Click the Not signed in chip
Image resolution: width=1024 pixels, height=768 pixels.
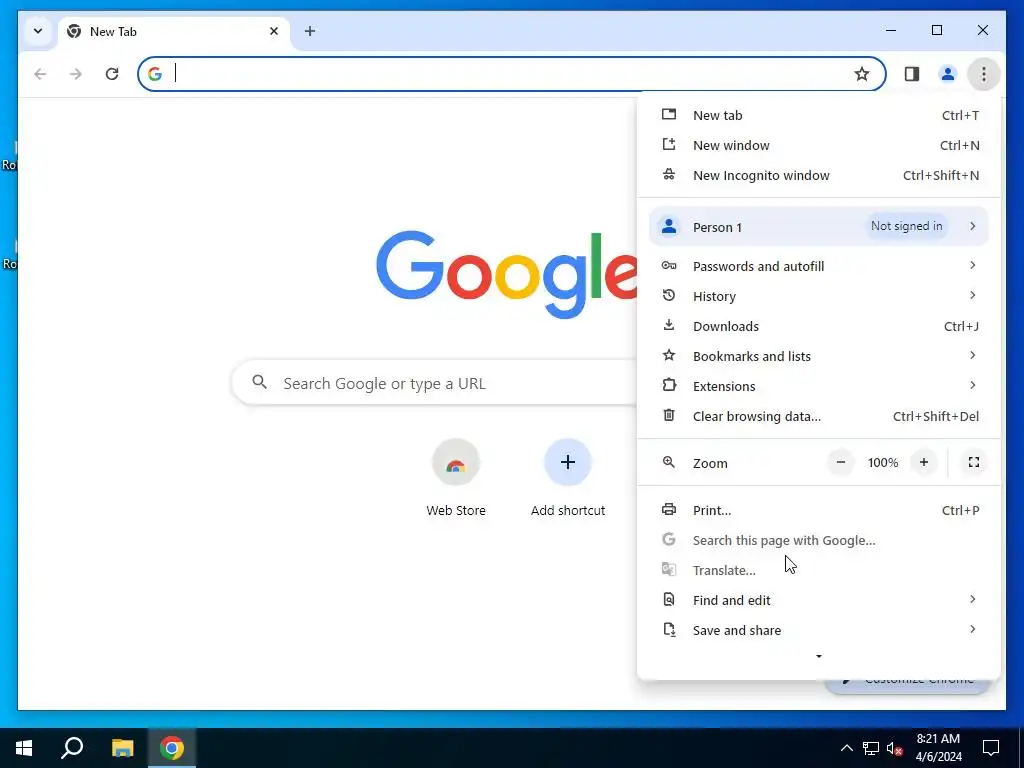click(x=906, y=226)
